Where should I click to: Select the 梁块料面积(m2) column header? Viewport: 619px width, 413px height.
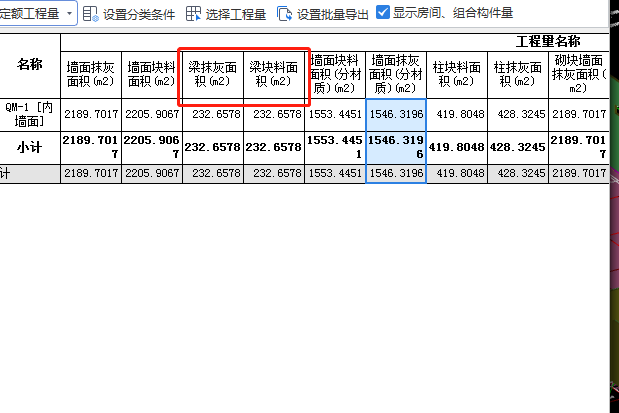(274, 75)
